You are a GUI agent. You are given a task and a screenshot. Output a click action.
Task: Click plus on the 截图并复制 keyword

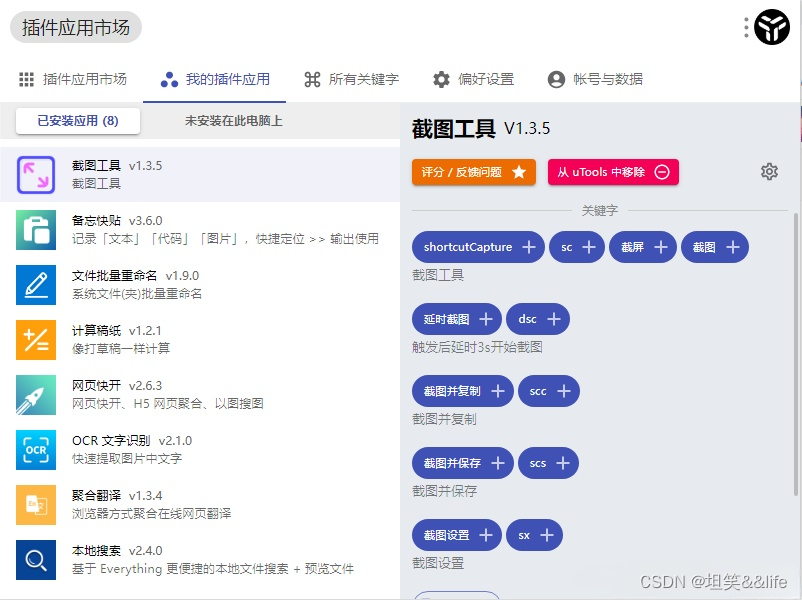pyautogui.click(x=498, y=391)
